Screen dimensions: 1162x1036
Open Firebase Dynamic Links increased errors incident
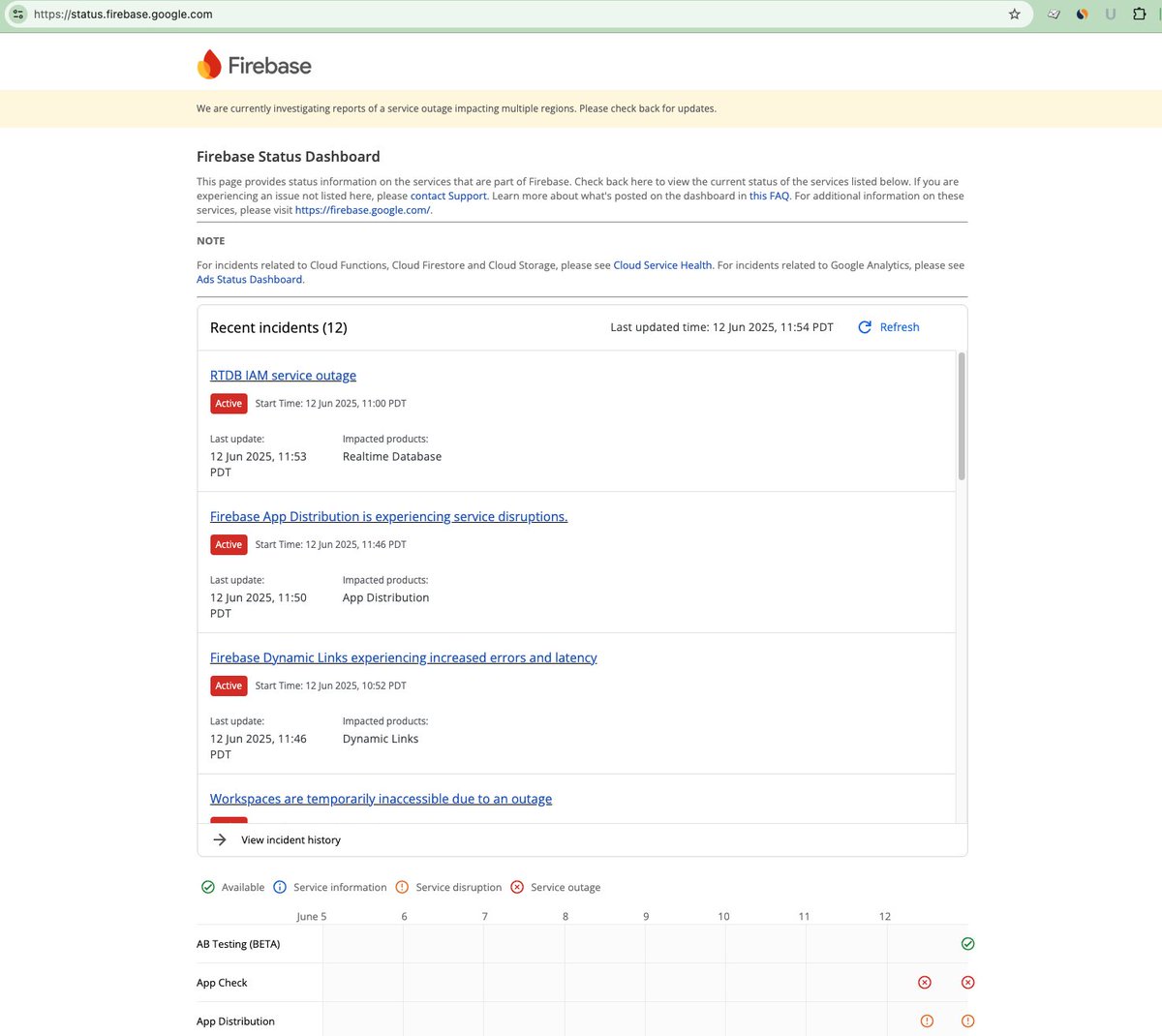point(403,658)
